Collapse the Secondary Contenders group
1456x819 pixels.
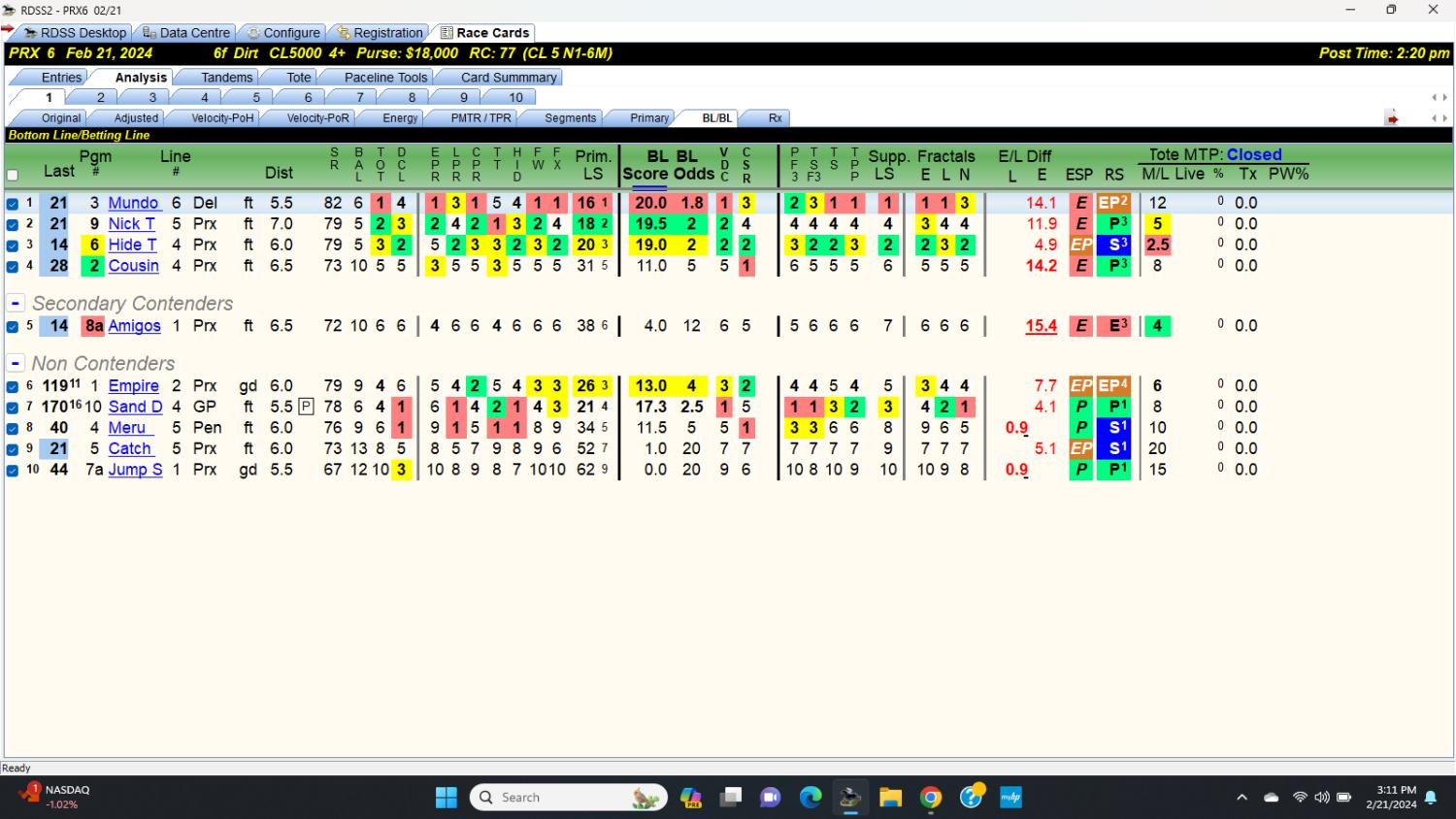tap(16, 304)
